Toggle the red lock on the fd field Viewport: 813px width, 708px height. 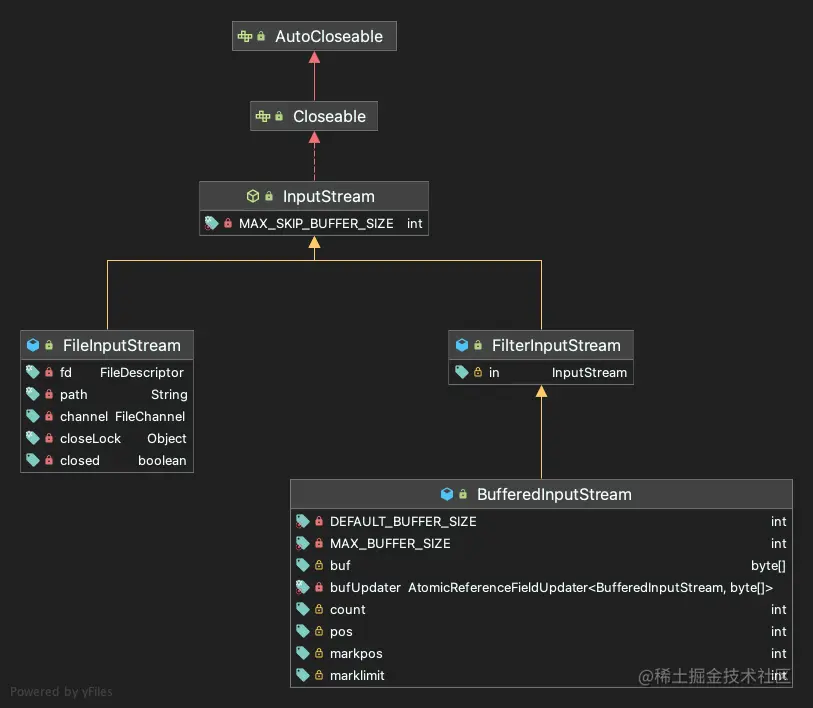47,372
